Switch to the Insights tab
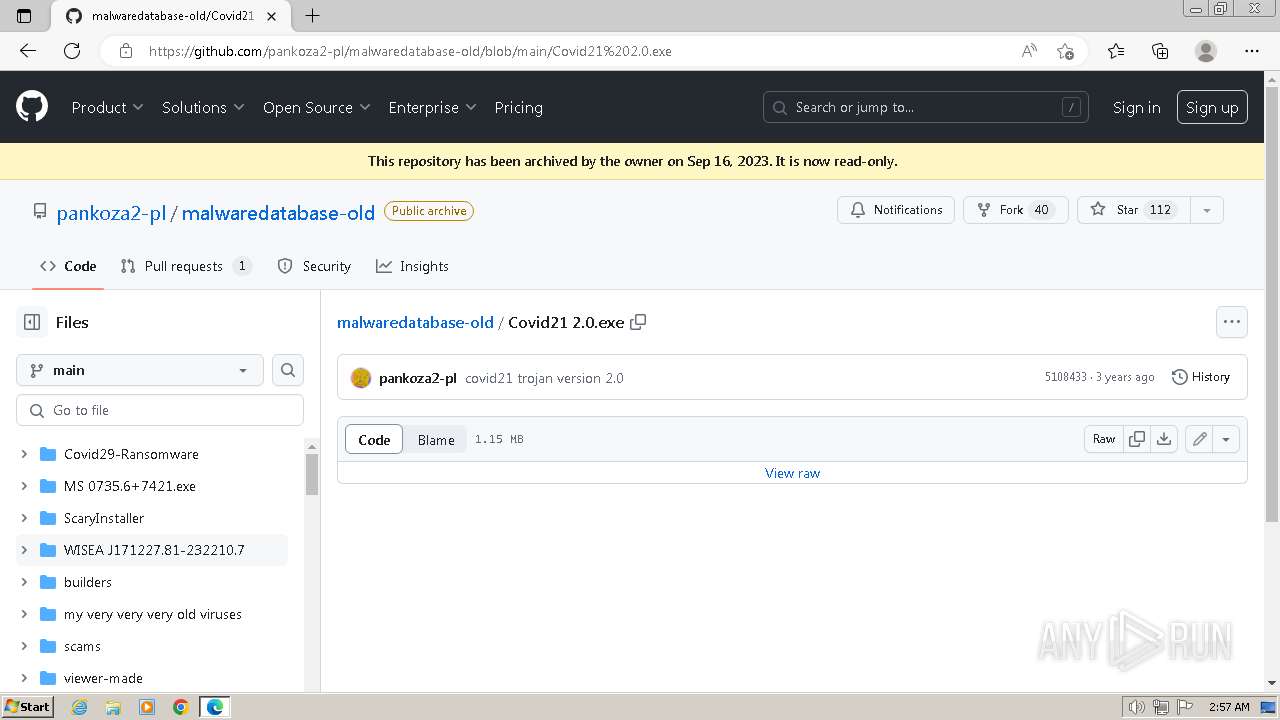1280x720 pixels. (x=412, y=266)
